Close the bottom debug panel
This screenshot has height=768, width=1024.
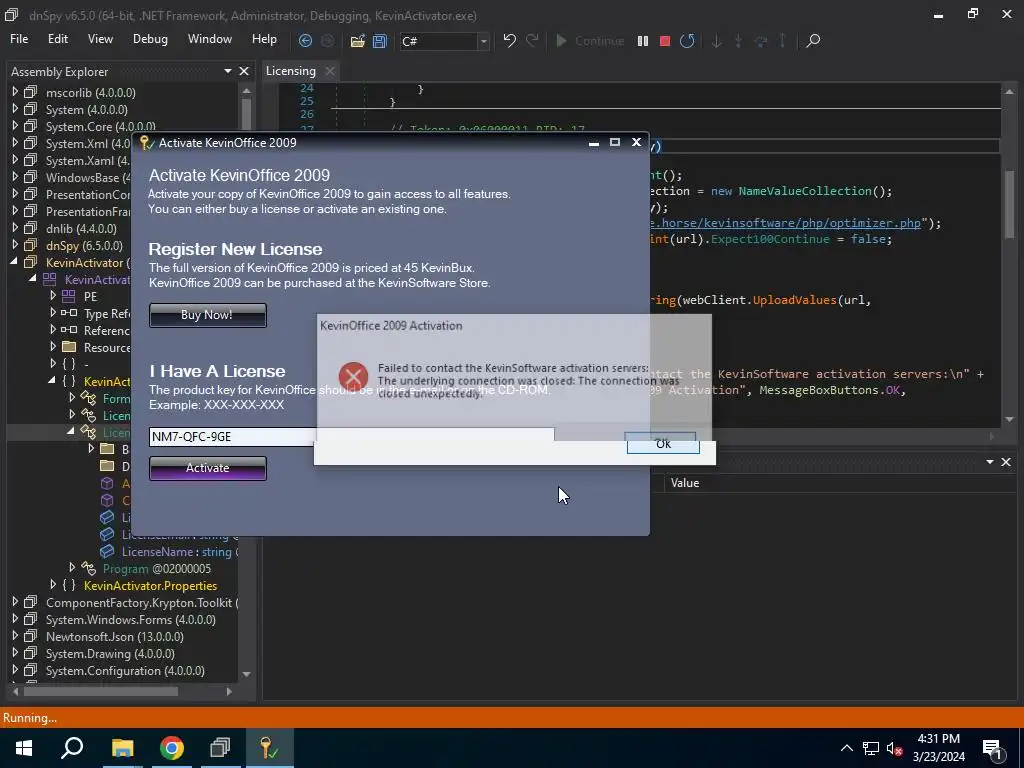[x=1006, y=462]
